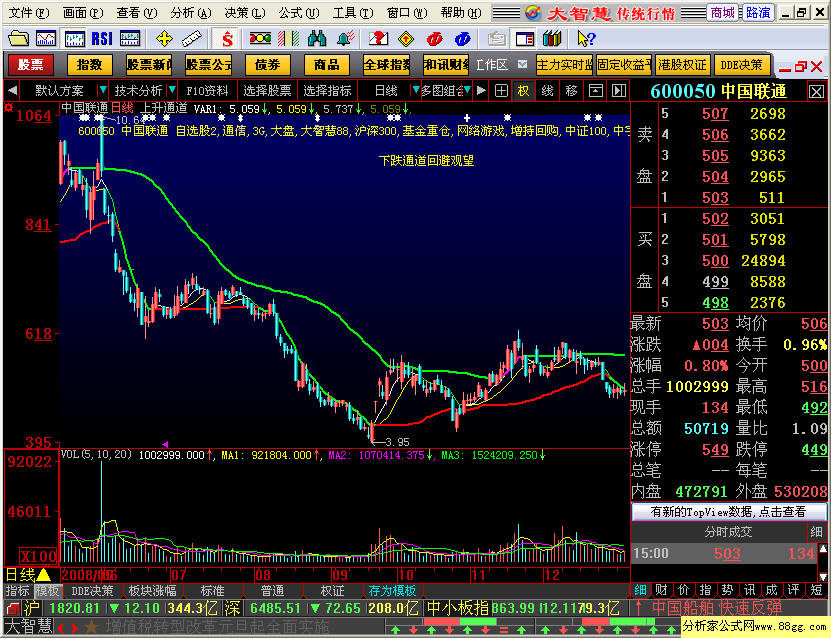831x638 pixels.
Task: Click the 选择股票 button
Action: 267,91
